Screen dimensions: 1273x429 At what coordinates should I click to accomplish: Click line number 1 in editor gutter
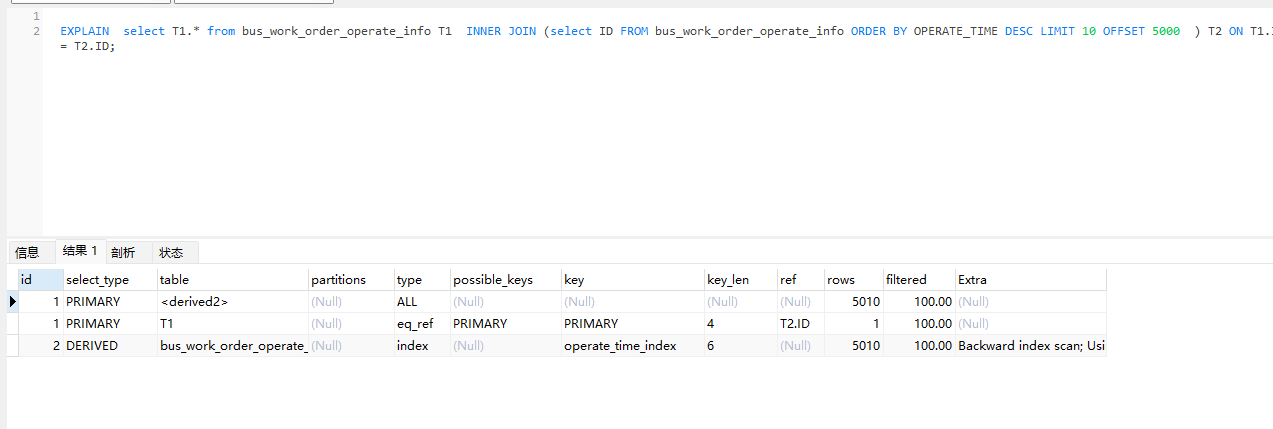[x=36, y=16]
